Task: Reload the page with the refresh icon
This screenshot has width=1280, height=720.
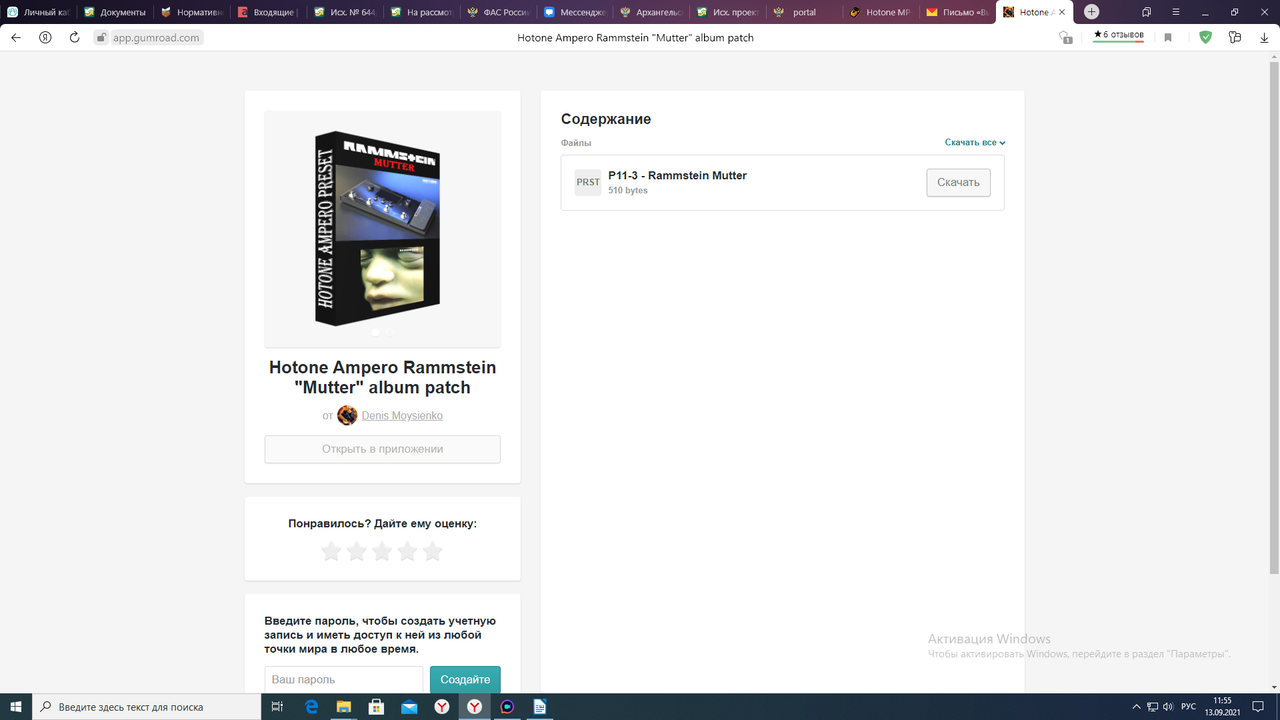Action: (x=74, y=37)
